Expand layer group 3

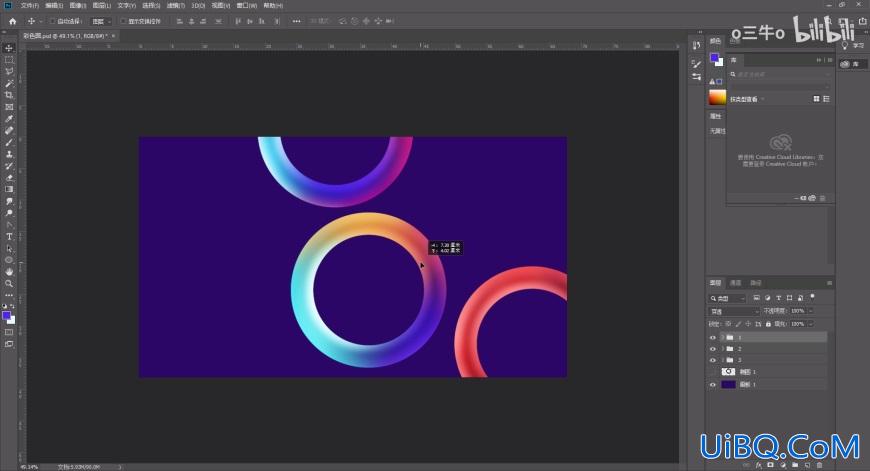[723, 360]
